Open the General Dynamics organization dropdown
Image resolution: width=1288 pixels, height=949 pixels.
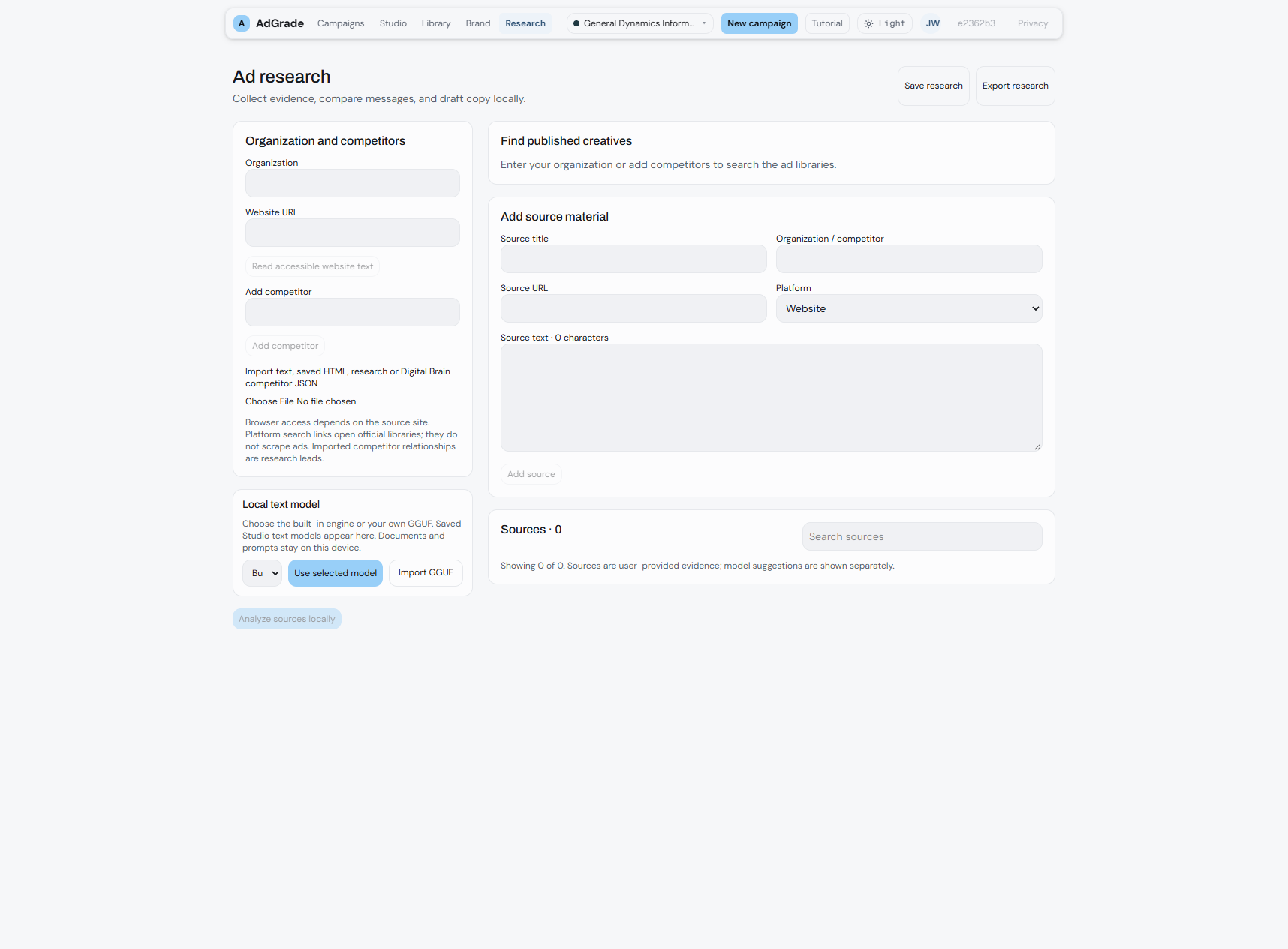[x=640, y=23]
